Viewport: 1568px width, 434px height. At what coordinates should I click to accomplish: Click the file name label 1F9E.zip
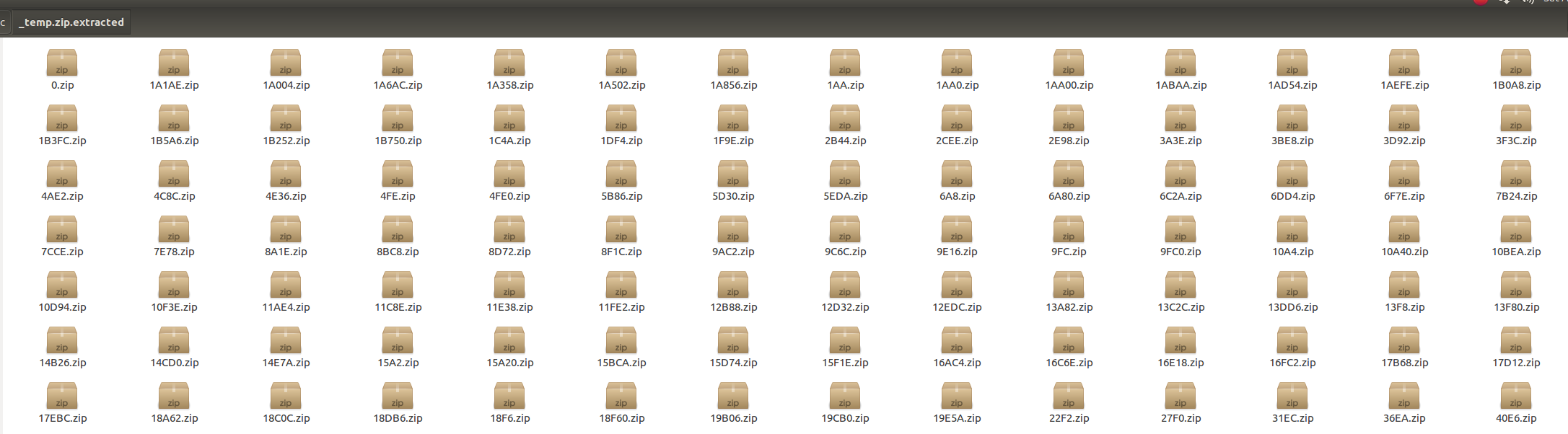click(x=733, y=141)
